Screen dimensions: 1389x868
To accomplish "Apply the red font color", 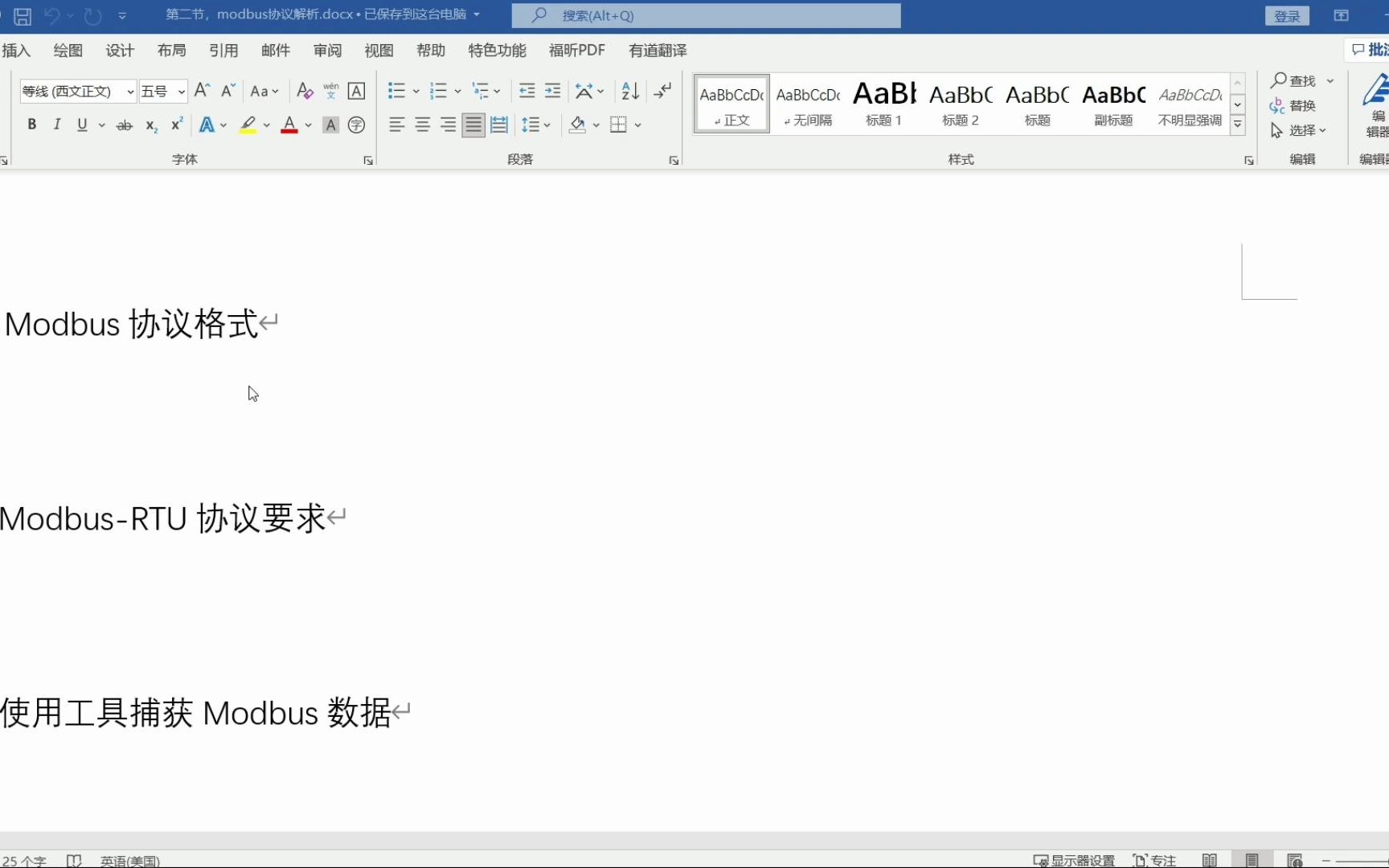I will coord(289,125).
